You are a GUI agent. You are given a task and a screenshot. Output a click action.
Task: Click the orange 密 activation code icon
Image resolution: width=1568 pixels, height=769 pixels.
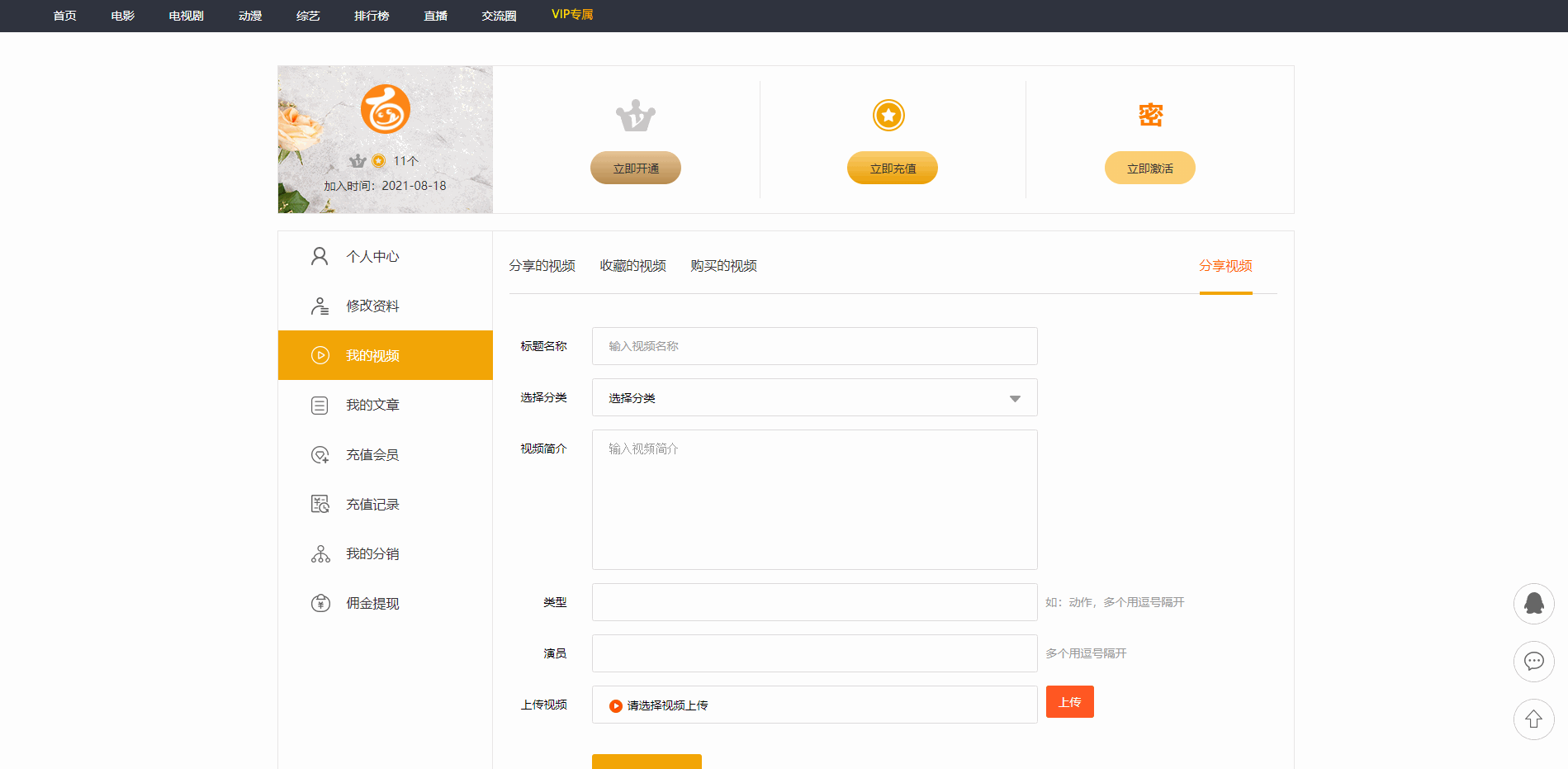1150,115
